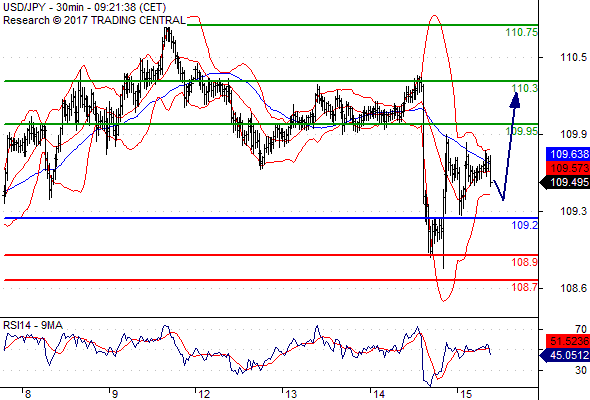
Task: Click the 110.5 price axis label
Action: click(573, 58)
